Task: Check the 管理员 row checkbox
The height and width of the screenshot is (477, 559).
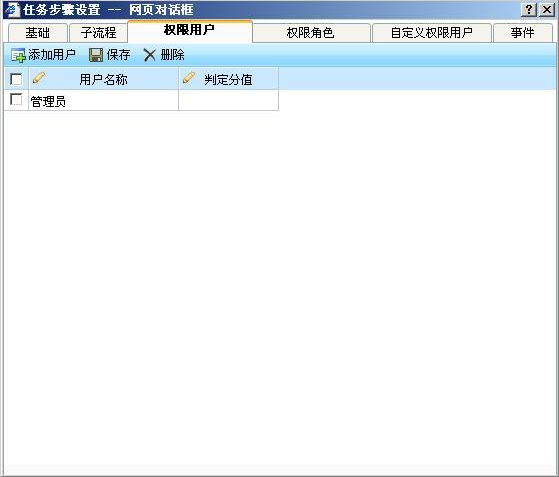Action: pos(16,99)
